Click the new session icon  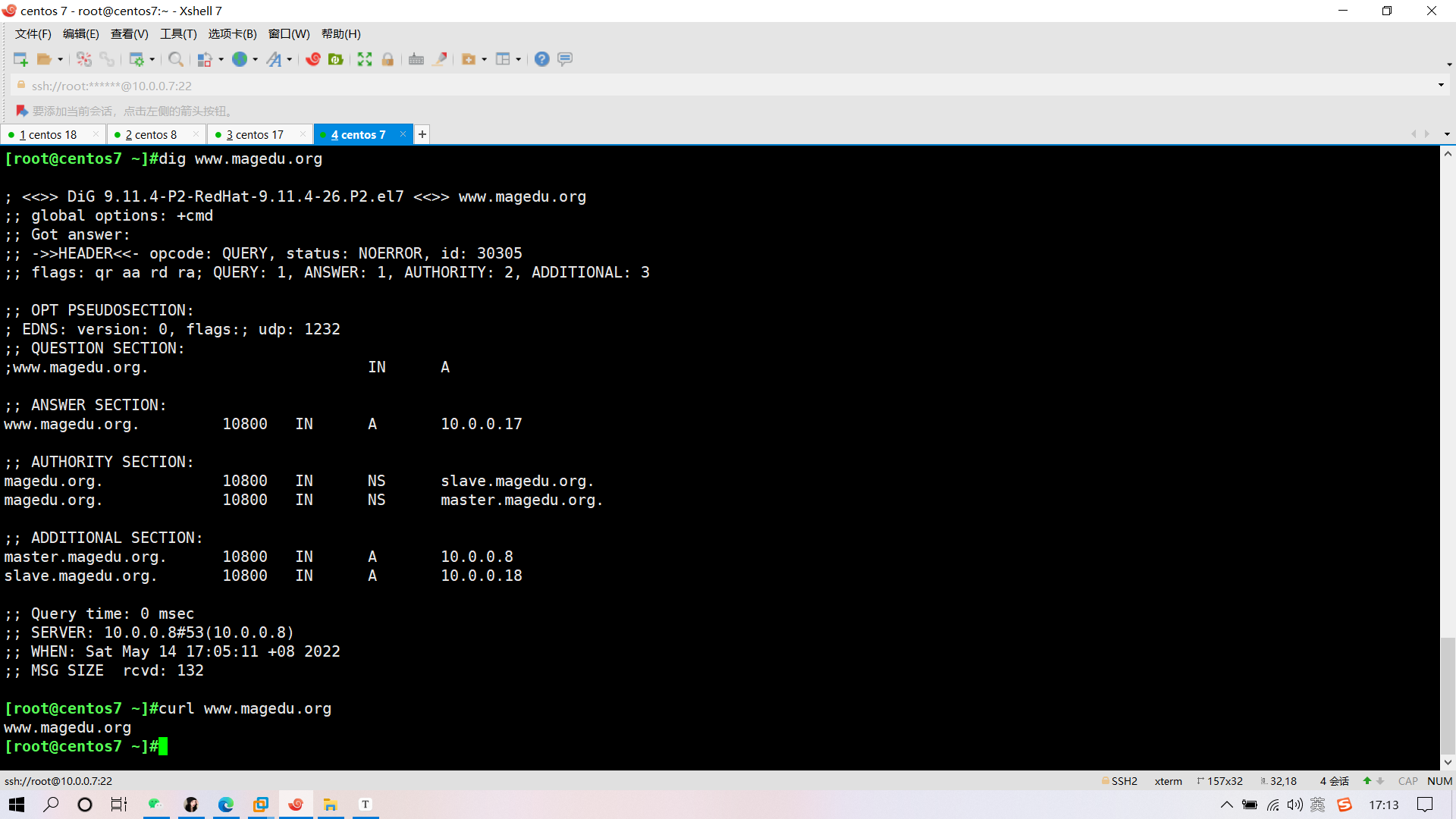point(20,59)
